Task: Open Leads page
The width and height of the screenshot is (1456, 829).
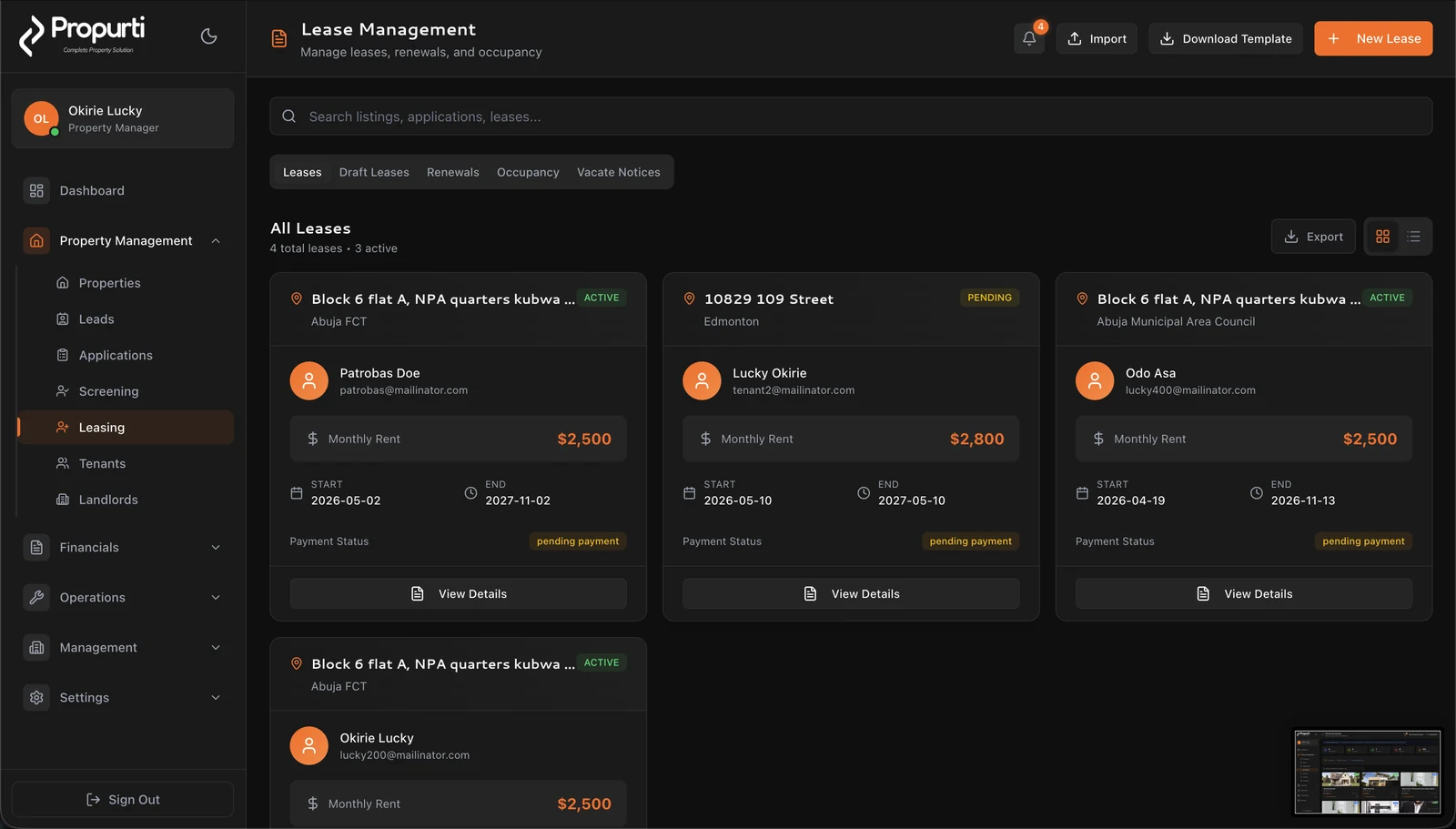Action: pyautogui.click(x=126, y=319)
